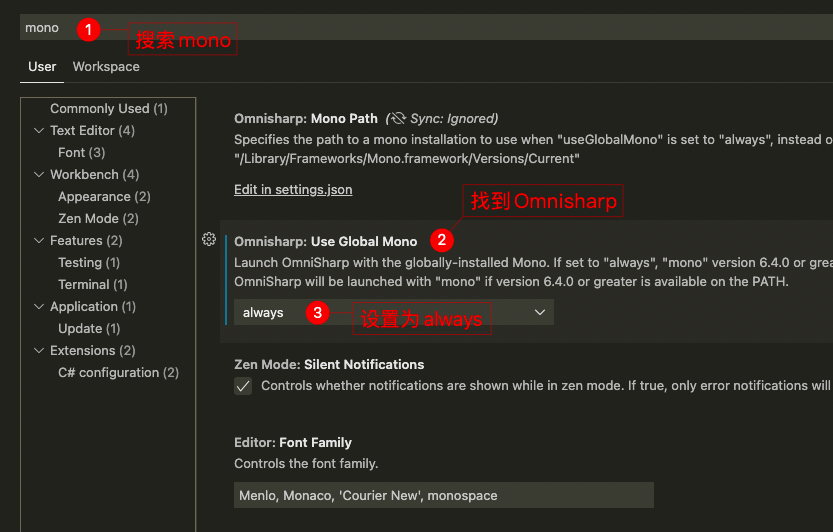
Task: Click the Sync Ignored icon beside Mono Path
Action: click(x=397, y=118)
